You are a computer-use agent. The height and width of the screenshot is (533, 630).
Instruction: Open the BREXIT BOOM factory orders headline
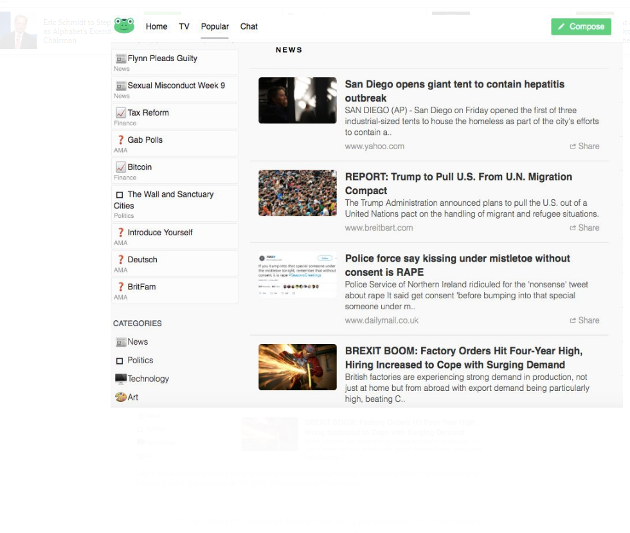[464, 358]
